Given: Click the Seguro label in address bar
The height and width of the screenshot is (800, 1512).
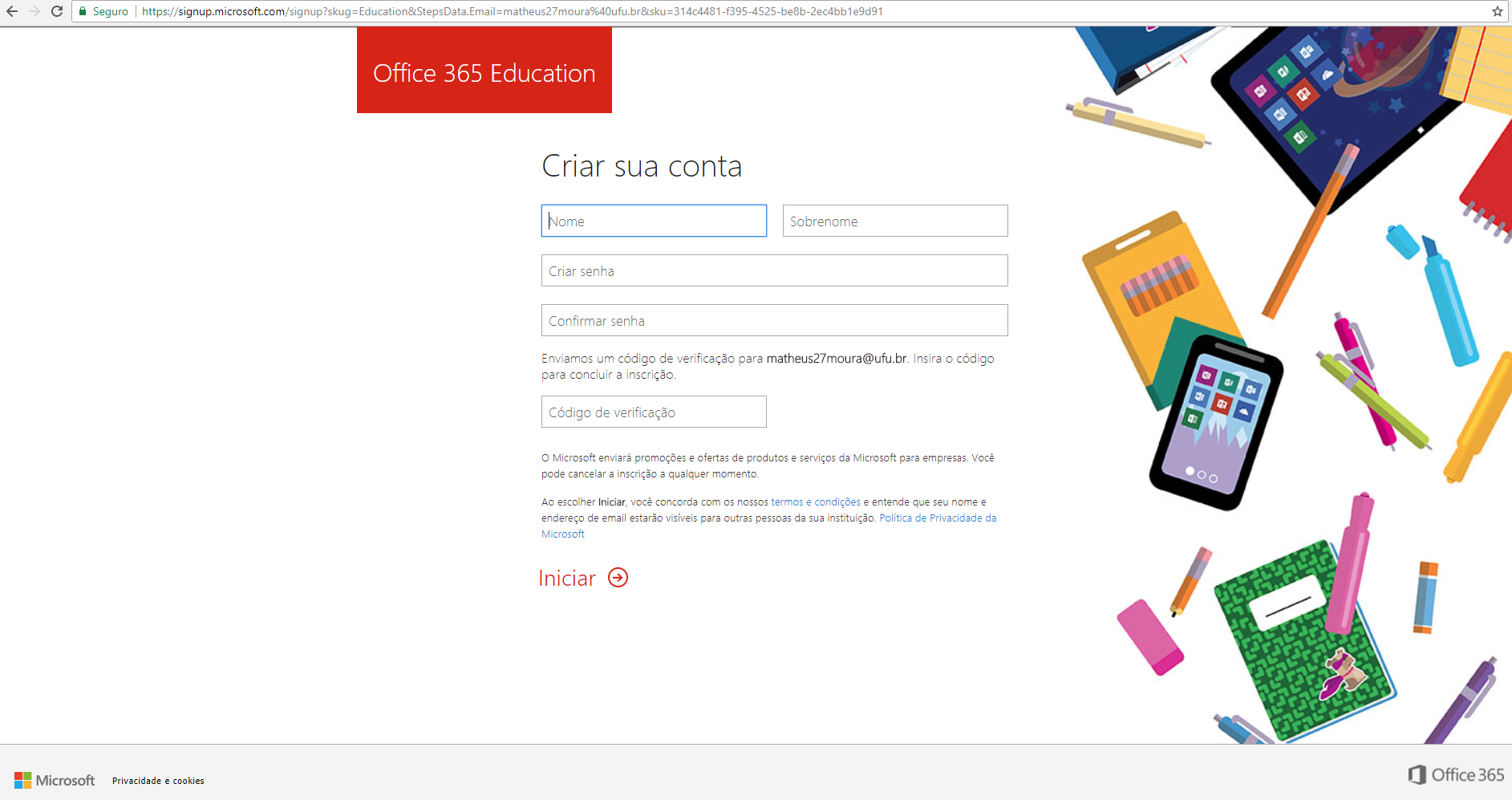Looking at the screenshot, I should (111, 11).
